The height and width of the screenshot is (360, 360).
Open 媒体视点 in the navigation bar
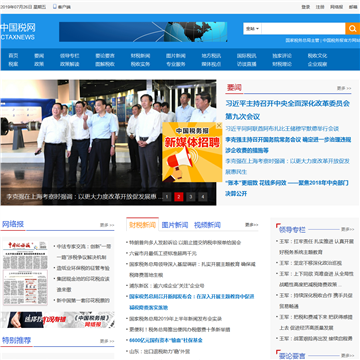pos(211,64)
